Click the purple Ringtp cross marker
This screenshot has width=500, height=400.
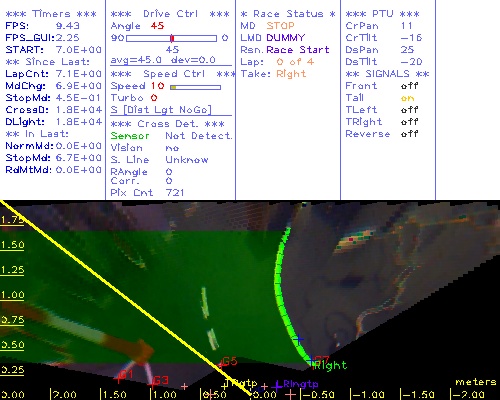click(x=276, y=386)
